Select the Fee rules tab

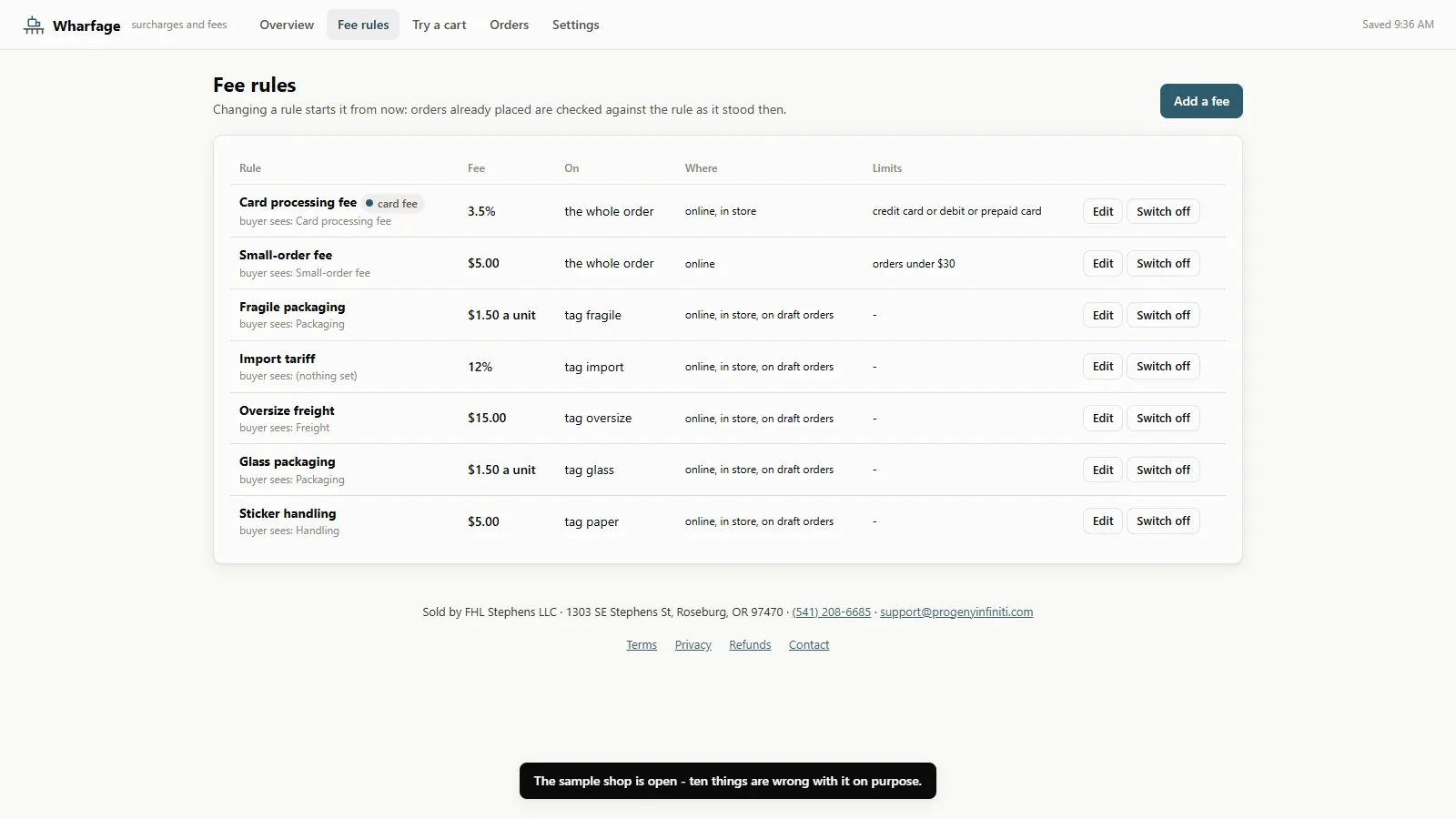tap(363, 25)
